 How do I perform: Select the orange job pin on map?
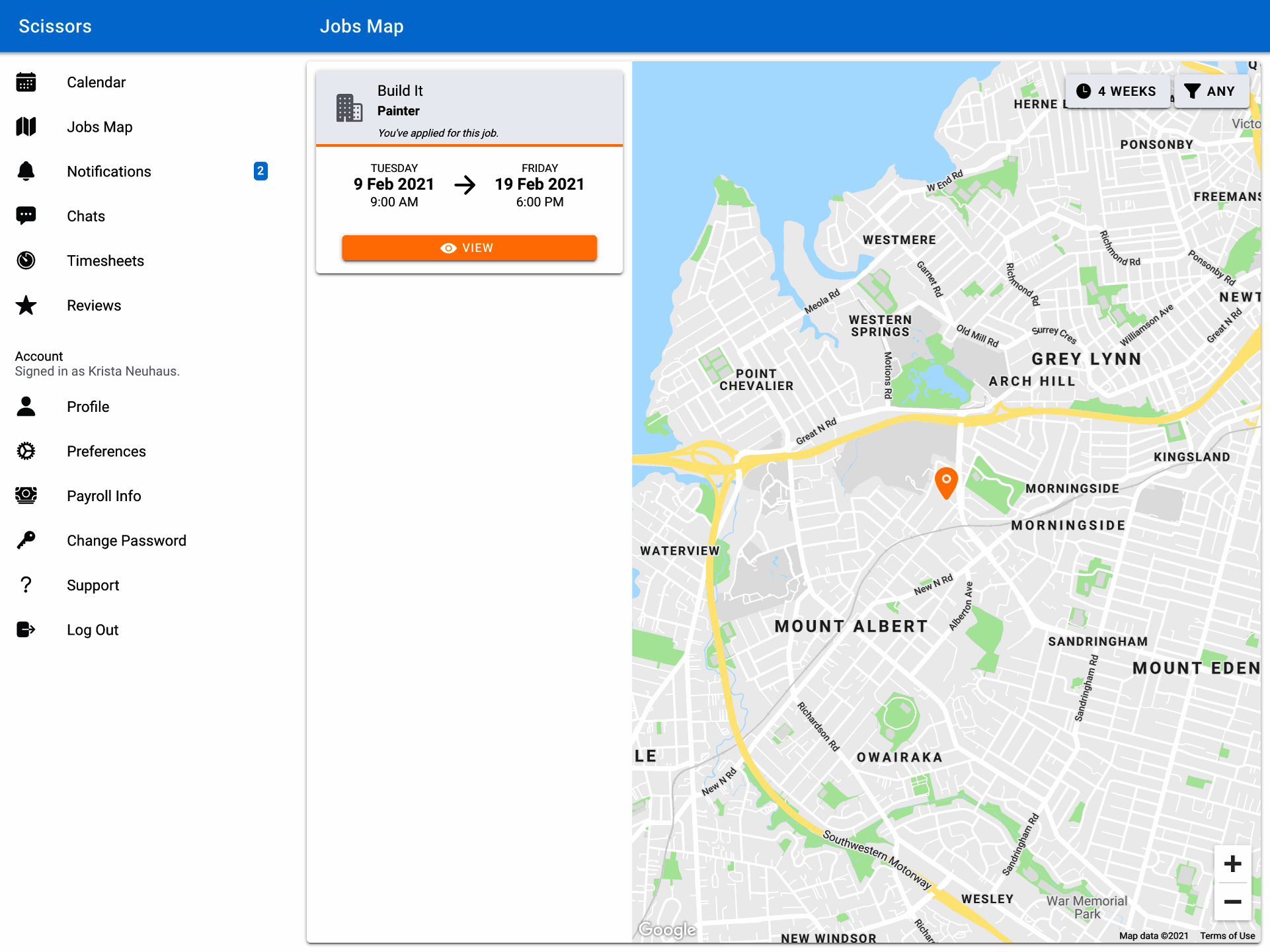tap(946, 482)
